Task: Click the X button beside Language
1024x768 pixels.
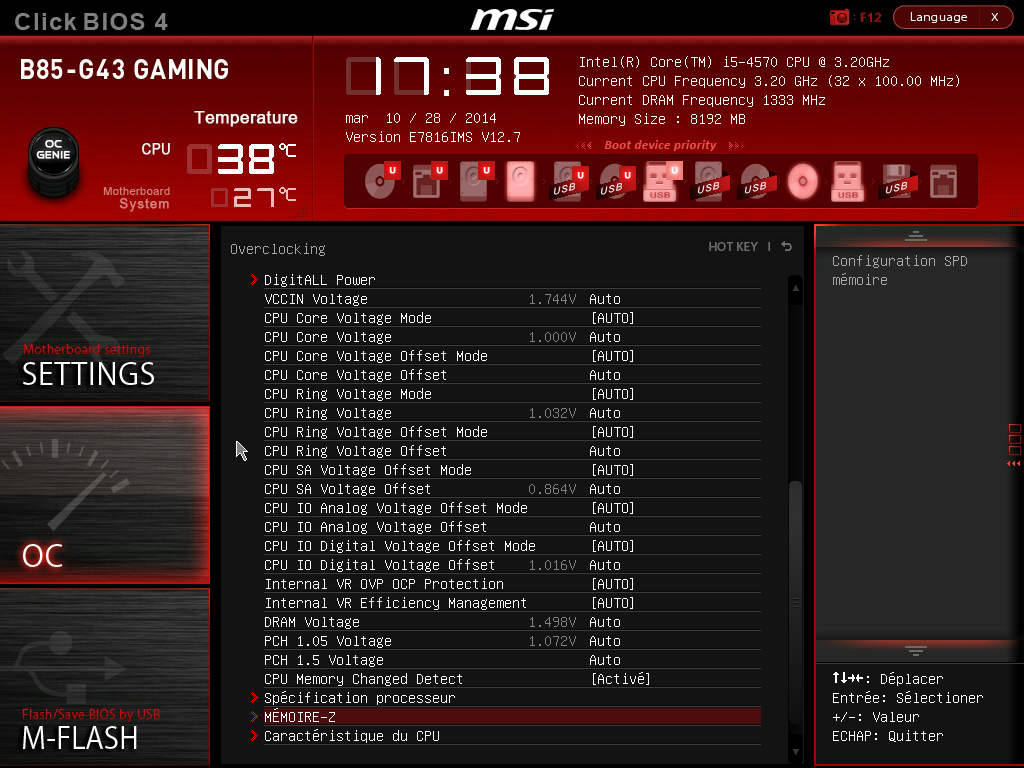Action: 995,18
